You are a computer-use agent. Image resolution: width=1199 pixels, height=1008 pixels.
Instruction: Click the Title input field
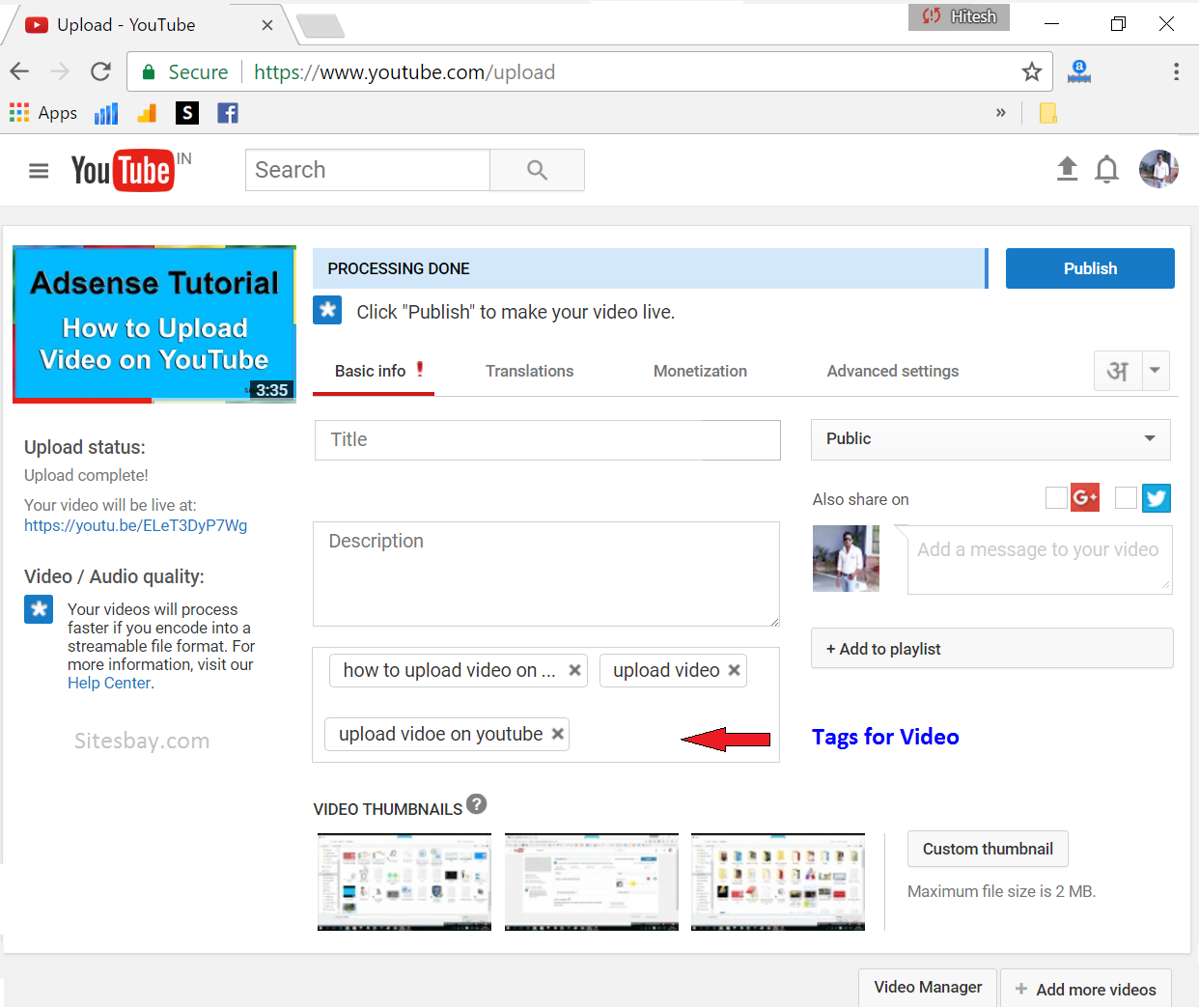[547, 440]
